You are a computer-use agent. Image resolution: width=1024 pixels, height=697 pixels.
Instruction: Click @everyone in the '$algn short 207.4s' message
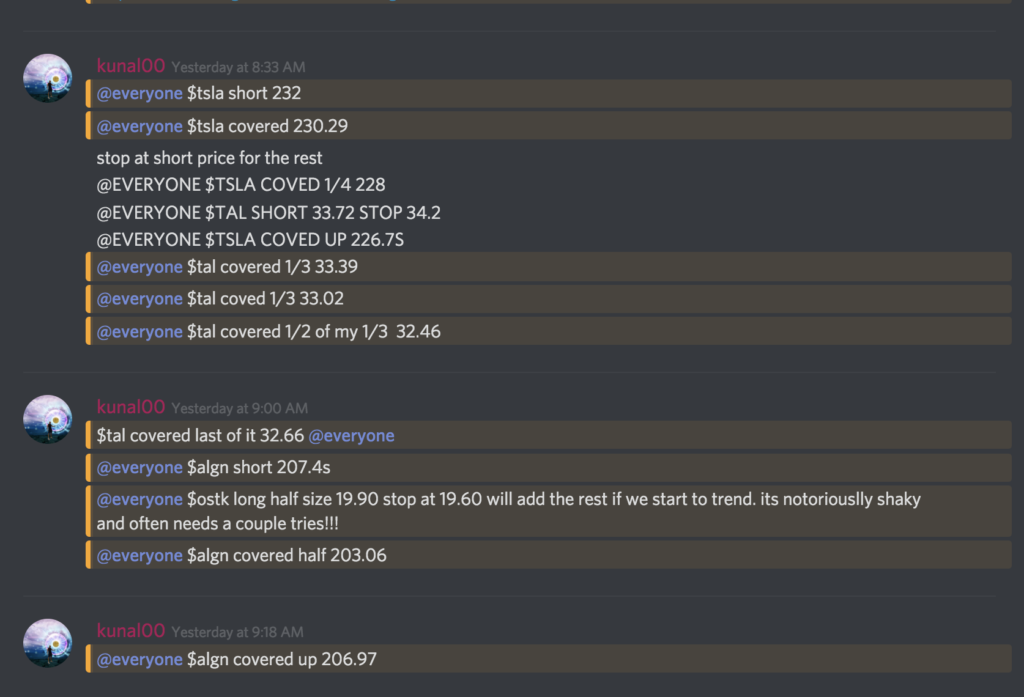(x=139, y=467)
